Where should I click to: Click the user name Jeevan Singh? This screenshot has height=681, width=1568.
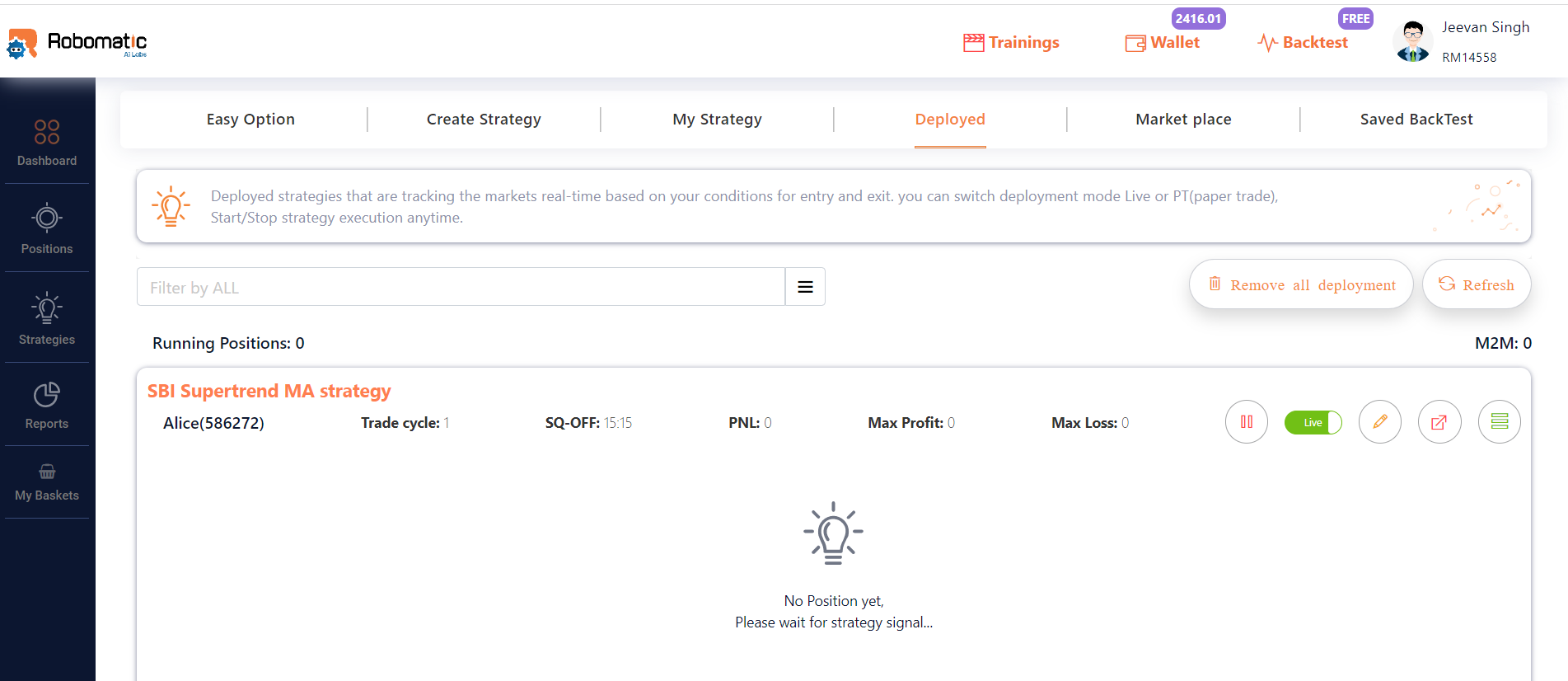pyautogui.click(x=1486, y=27)
